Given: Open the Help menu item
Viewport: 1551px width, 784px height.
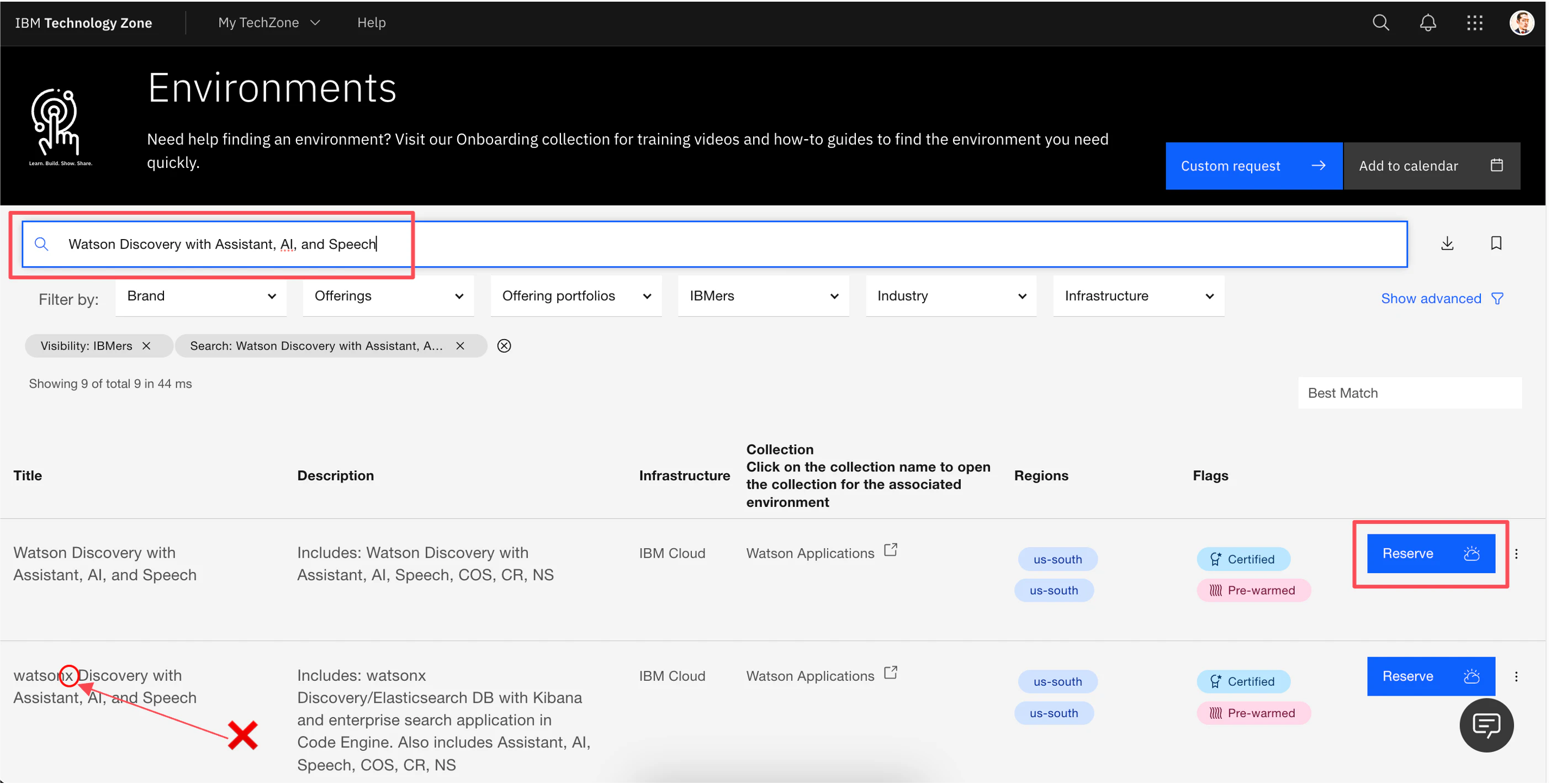Looking at the screenshot, I should pyautogui.click(x=371, y=23).
